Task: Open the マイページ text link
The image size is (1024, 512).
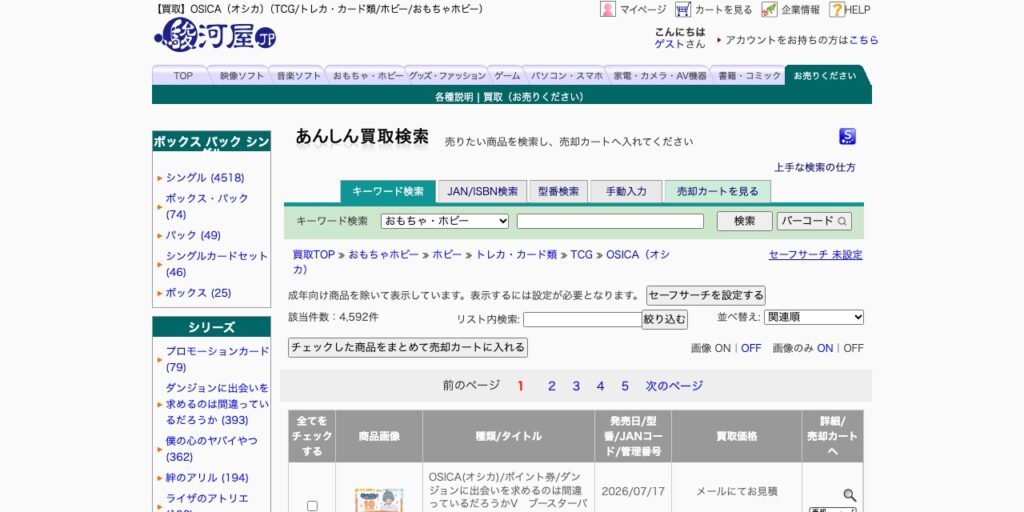Action: [643, 10]
